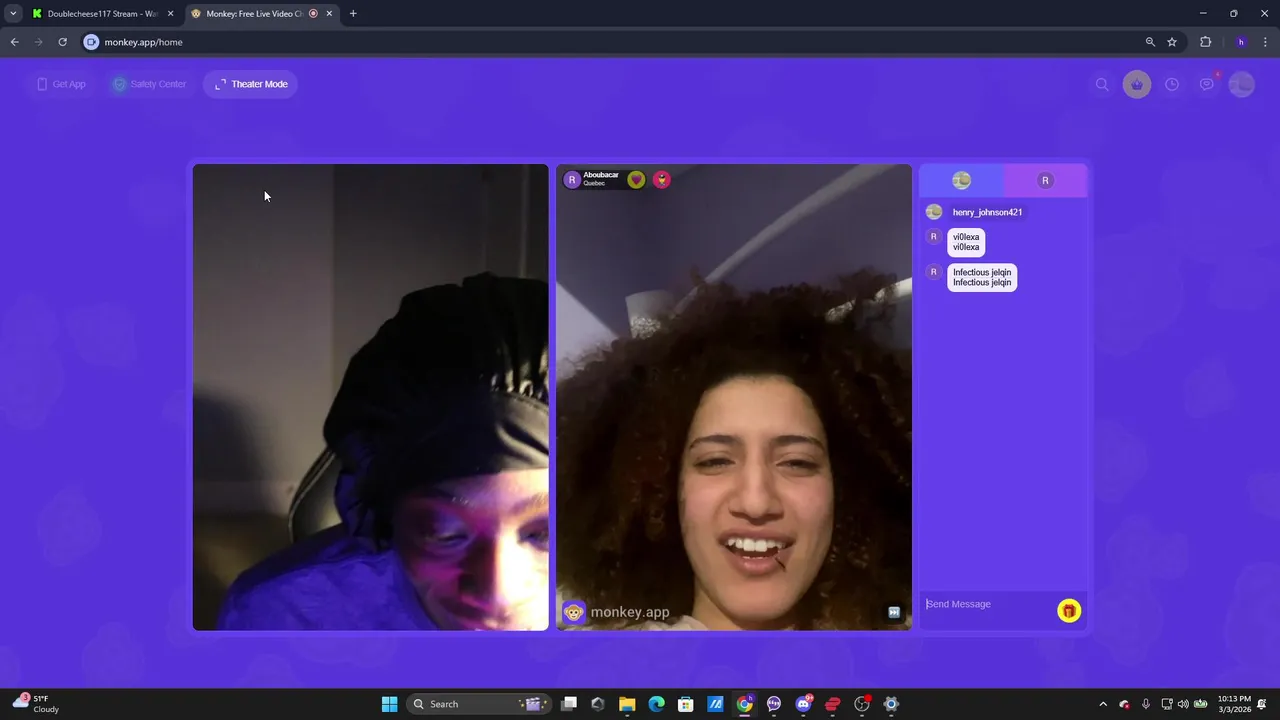
Task: Open Chrome extensions puzzle icon
Action: pos(1205,42)
